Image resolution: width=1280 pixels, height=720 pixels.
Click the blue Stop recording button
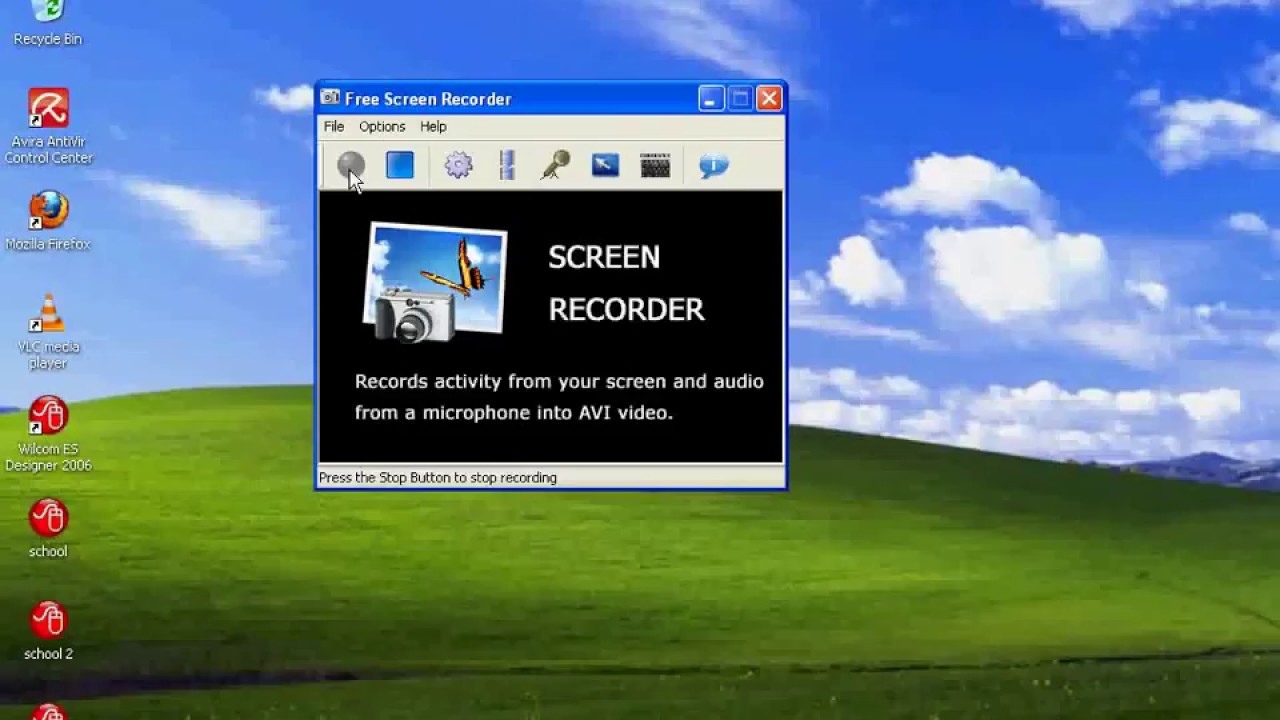pos(400,165)
